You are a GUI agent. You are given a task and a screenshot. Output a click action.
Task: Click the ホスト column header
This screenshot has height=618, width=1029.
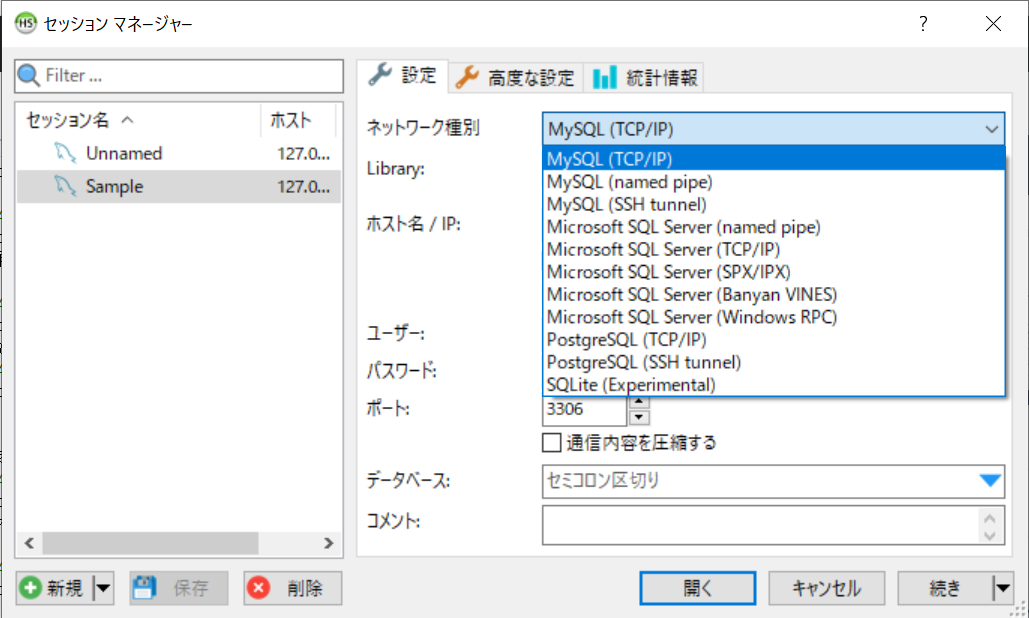click(x=298, y=120)
